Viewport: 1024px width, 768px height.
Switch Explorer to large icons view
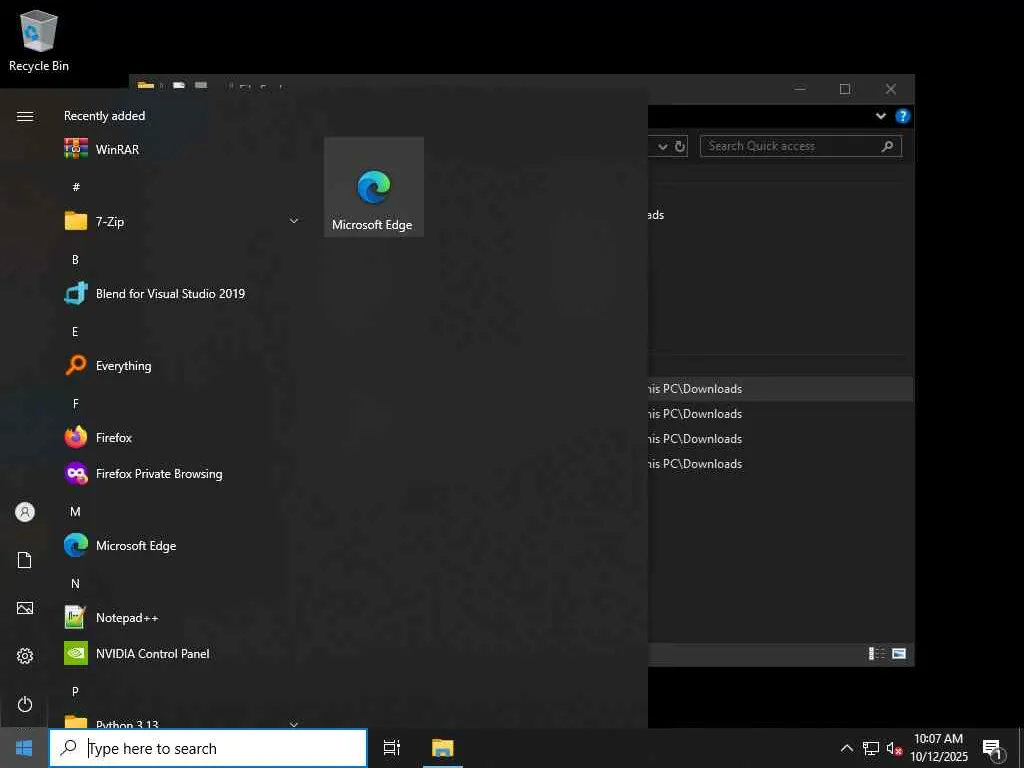point(899,653)
